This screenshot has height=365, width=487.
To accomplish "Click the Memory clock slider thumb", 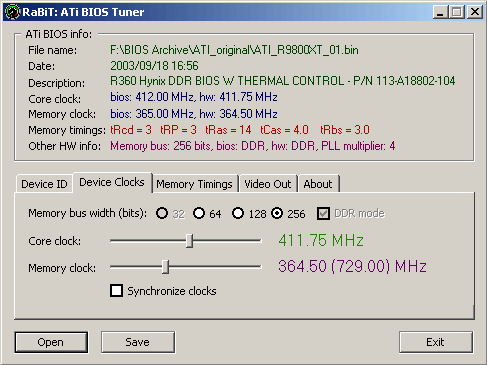I will click(x=165, y=267).
